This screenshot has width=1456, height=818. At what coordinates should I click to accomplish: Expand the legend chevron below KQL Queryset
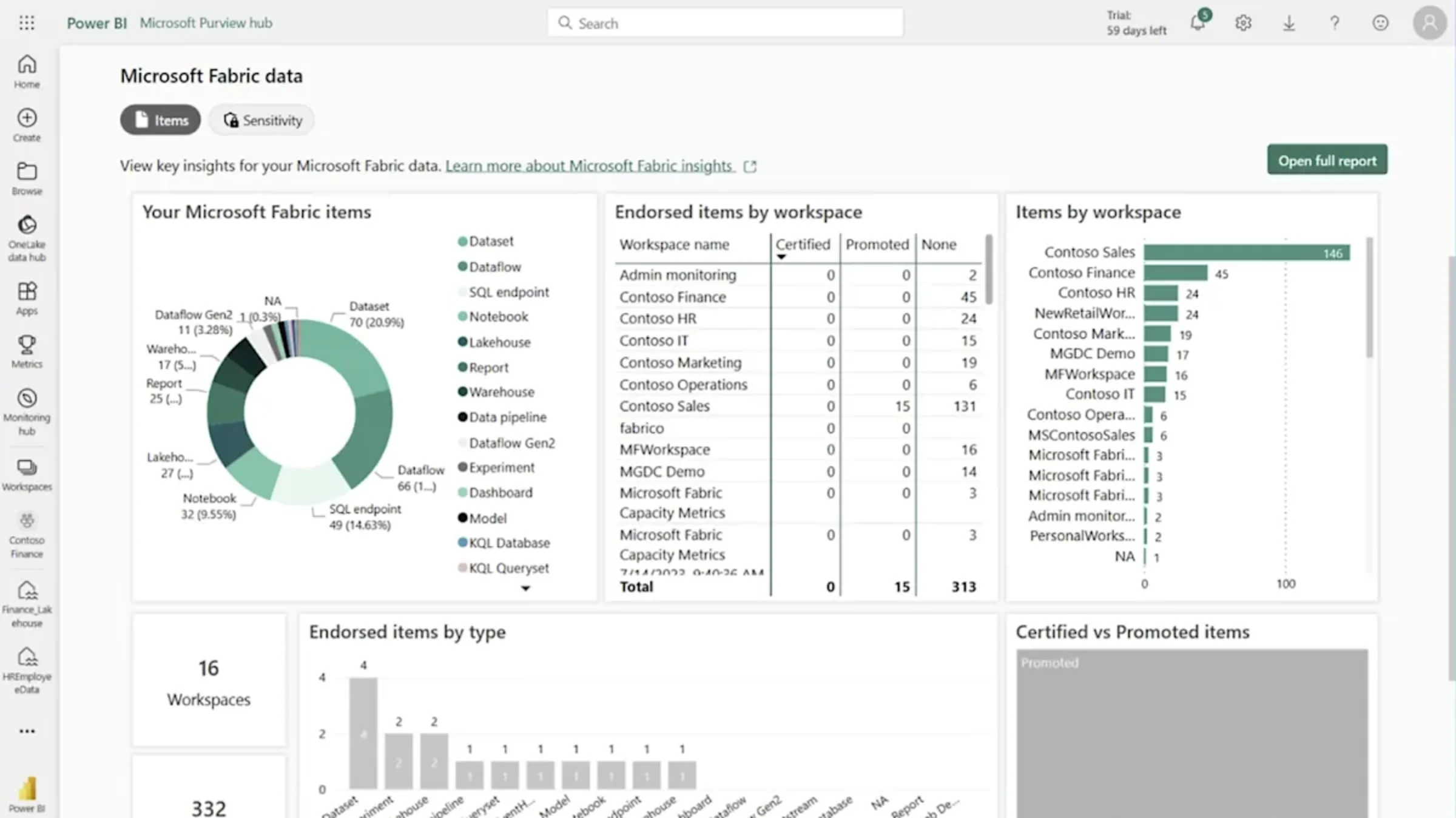click(x=525, y=588)
